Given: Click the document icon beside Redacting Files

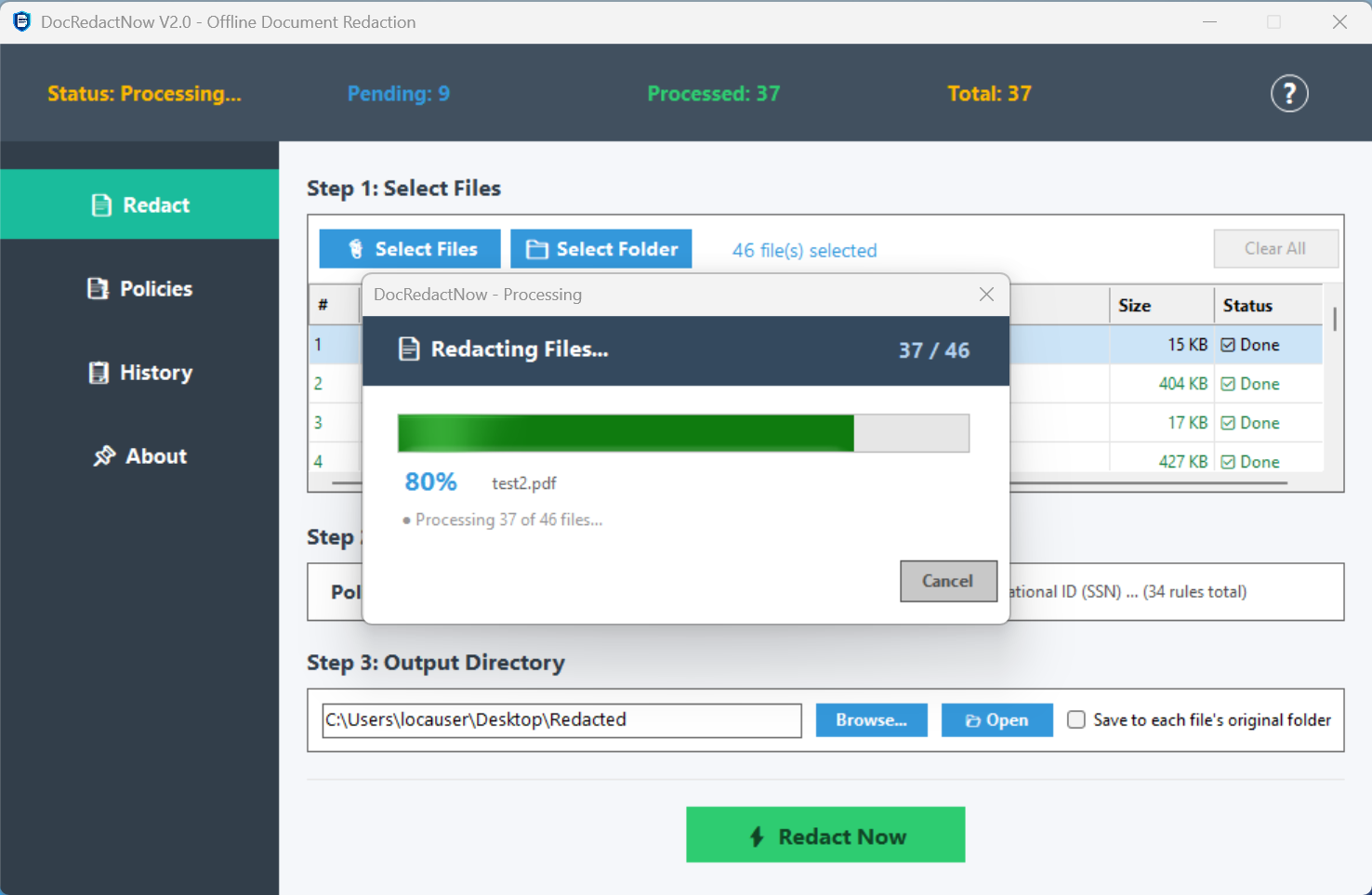Looking at the screenshot, I should (x=409, y=349).
